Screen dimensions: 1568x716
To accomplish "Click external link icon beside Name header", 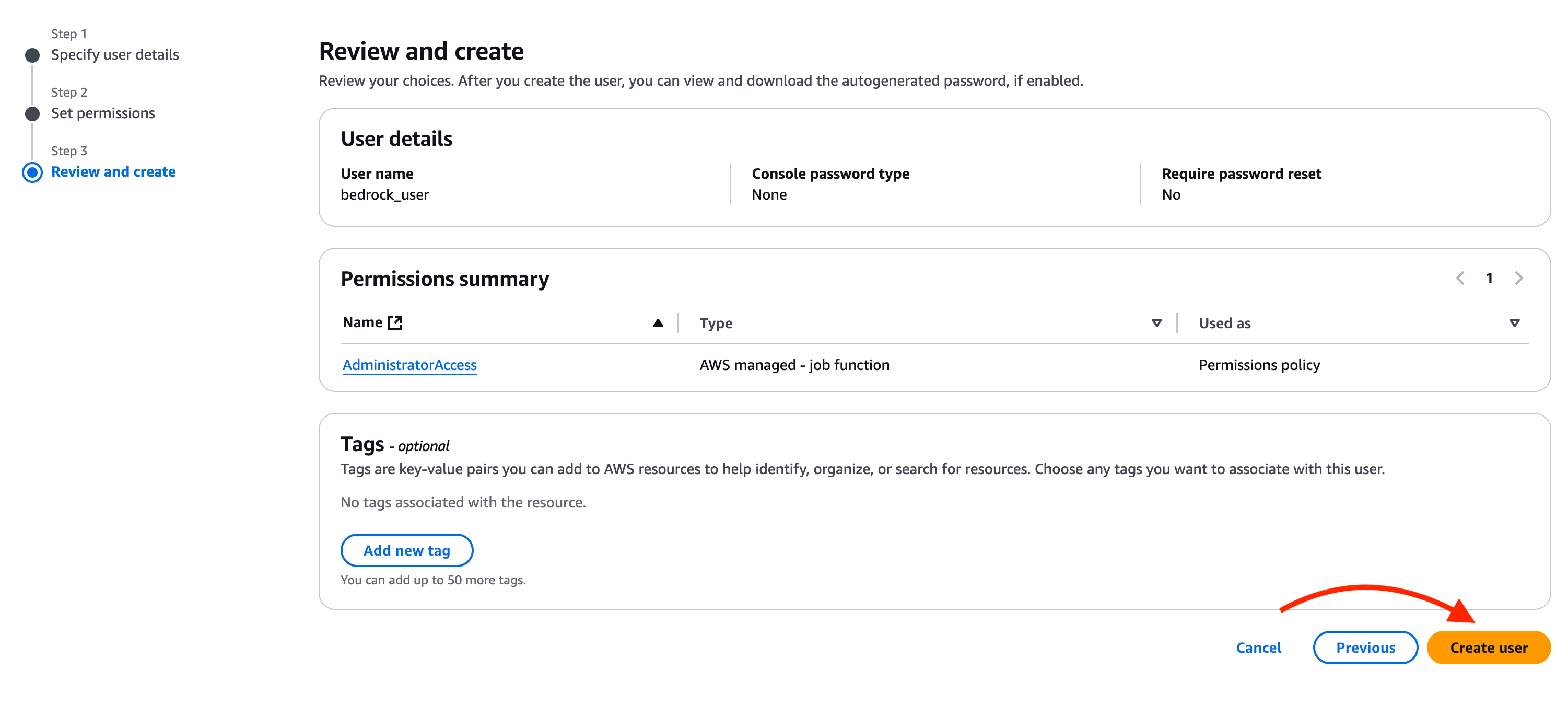I will tap(395, 322).
